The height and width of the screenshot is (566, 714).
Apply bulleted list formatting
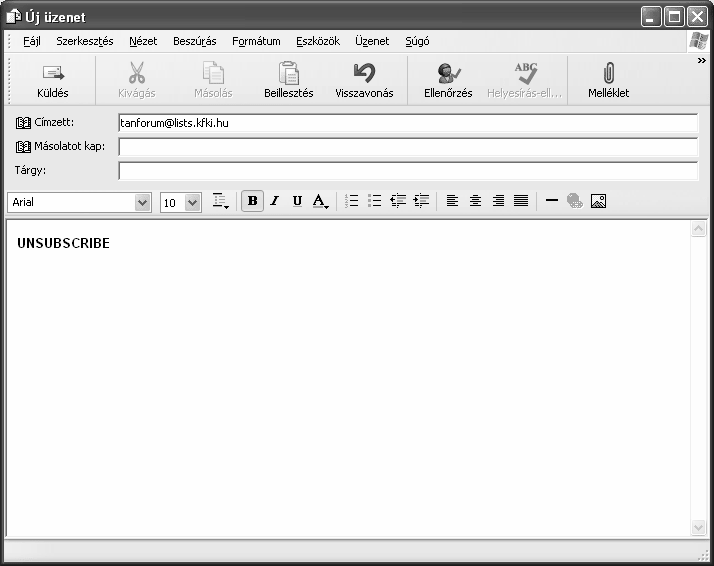pos(374,201)
